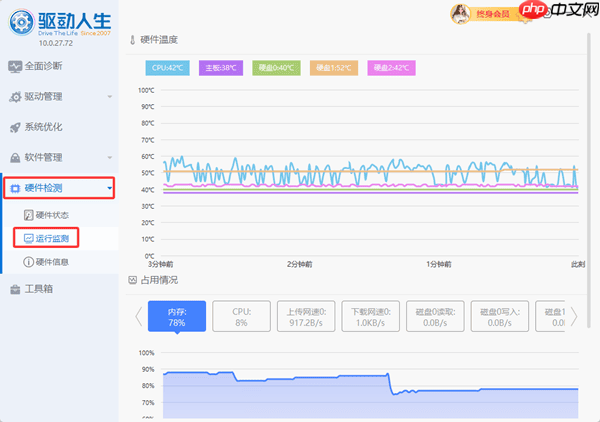Toggle the 主板:38℃ temperature legend
The width and height of the screenshot is (600, 422).
pyautogui.click(x=221, y=68)
